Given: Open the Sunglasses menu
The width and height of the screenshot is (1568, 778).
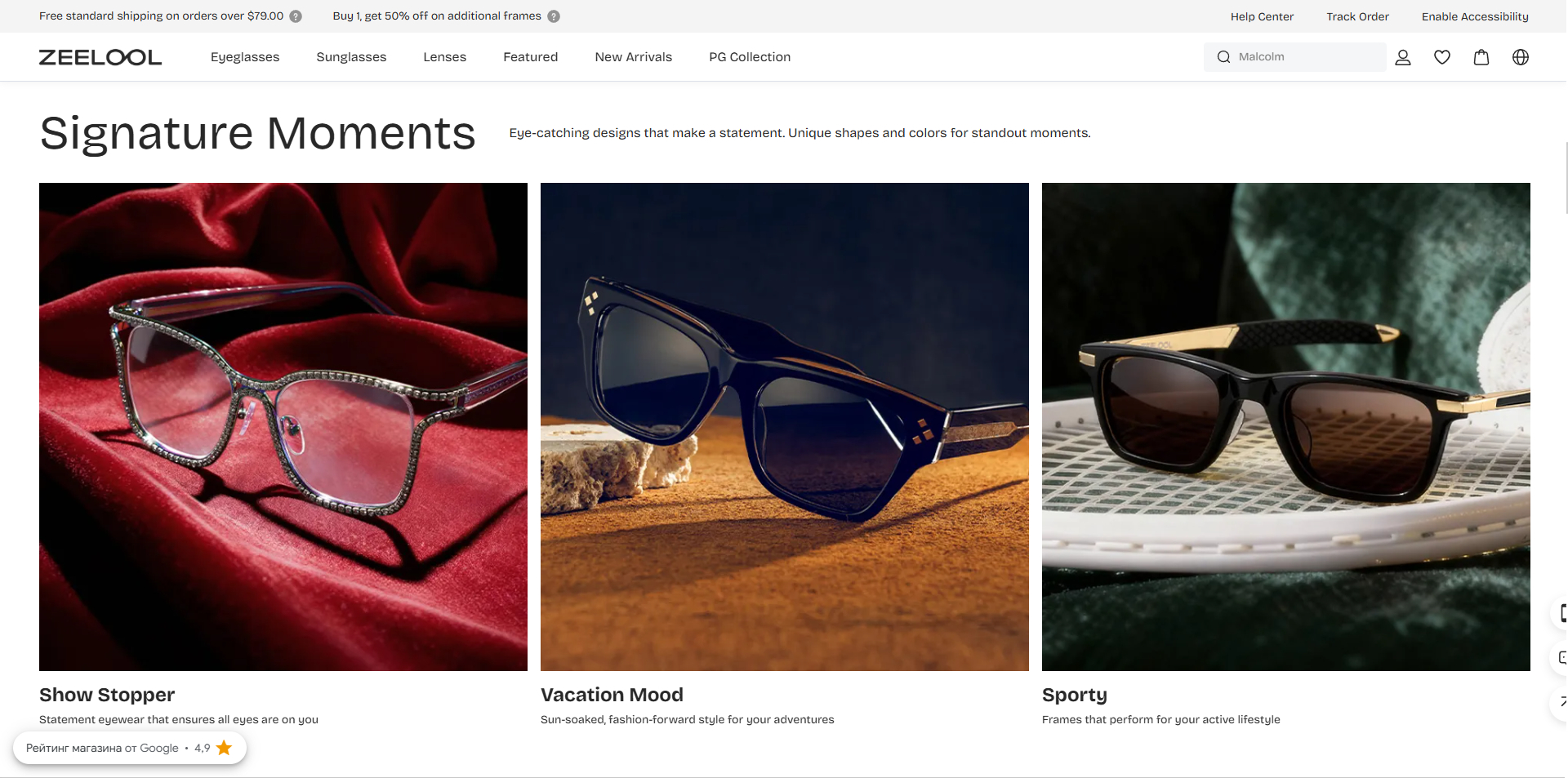Looking at the screenshot, I should click(x=351, y=57).
